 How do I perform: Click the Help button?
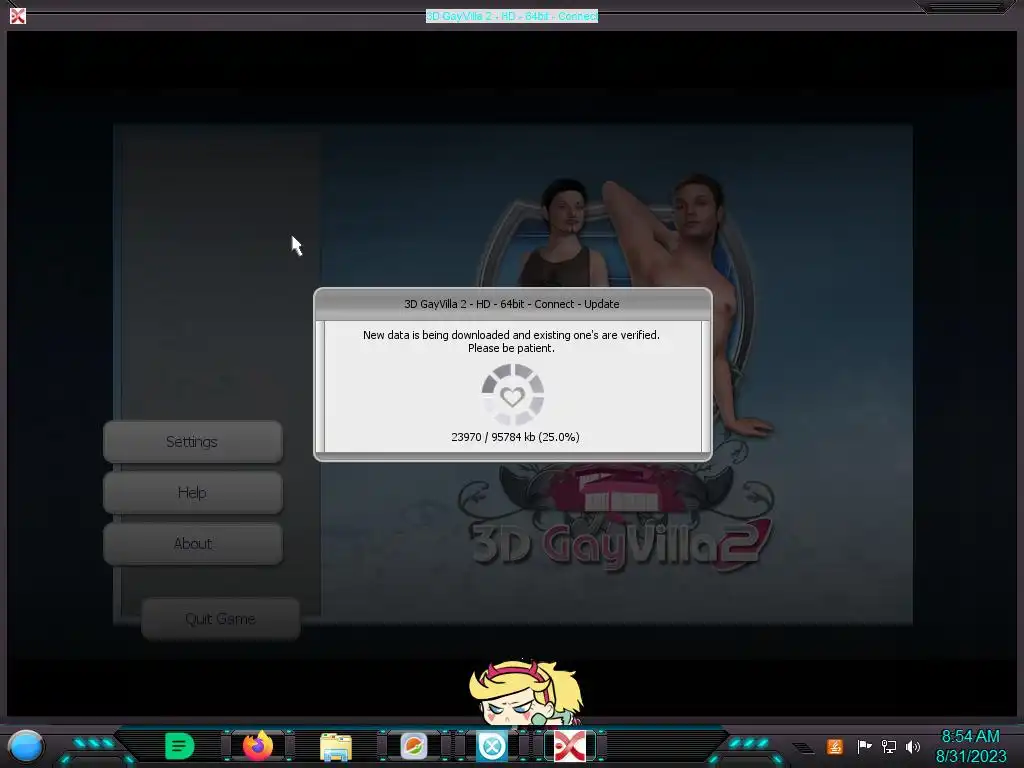193,493
